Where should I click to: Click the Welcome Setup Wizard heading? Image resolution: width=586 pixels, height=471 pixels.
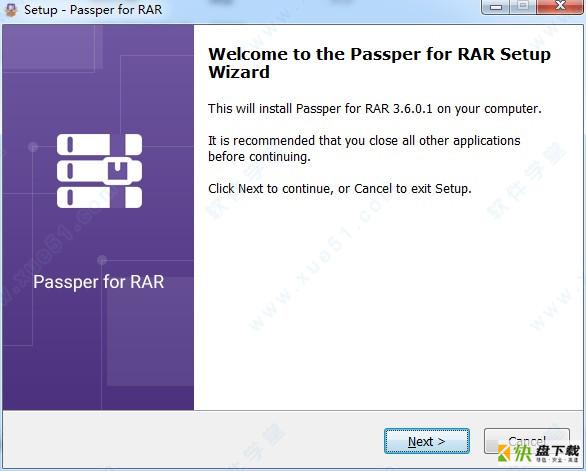[379, 63]
